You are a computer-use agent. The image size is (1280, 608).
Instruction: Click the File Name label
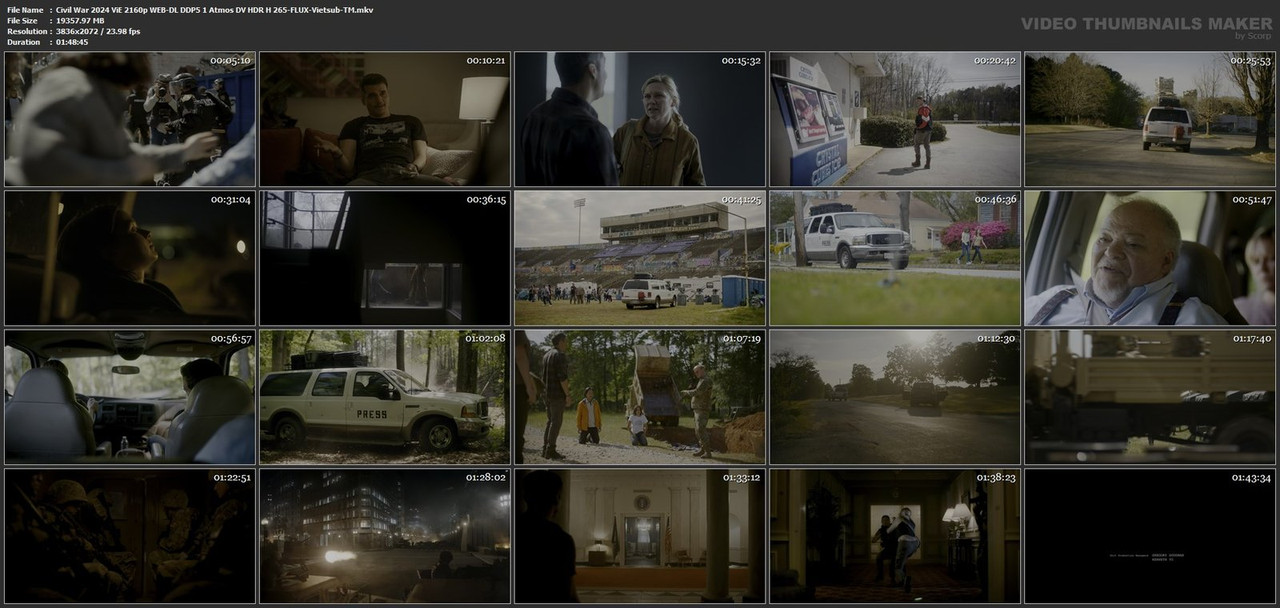point(25,9)
